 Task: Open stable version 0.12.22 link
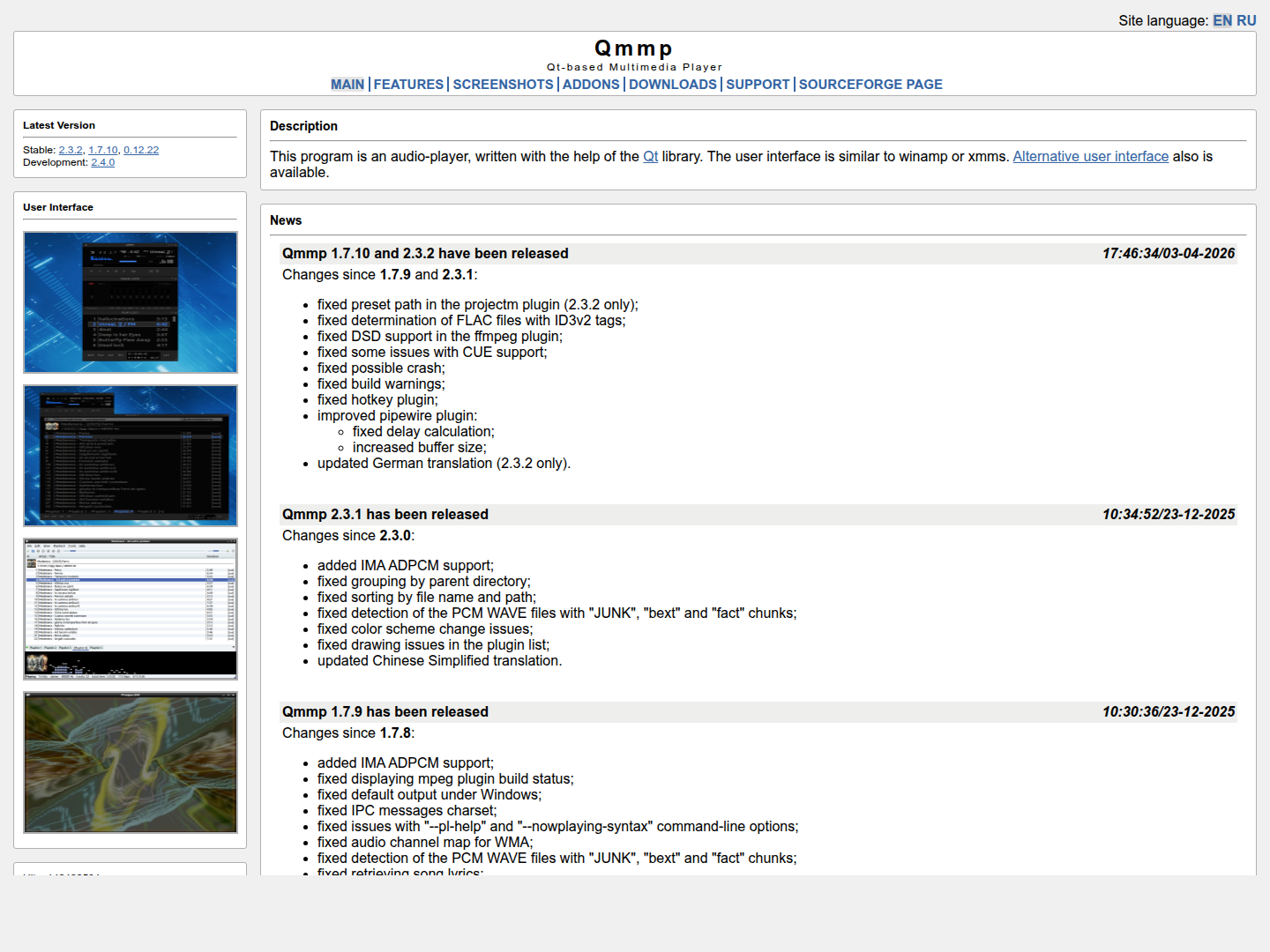[141, 150]
